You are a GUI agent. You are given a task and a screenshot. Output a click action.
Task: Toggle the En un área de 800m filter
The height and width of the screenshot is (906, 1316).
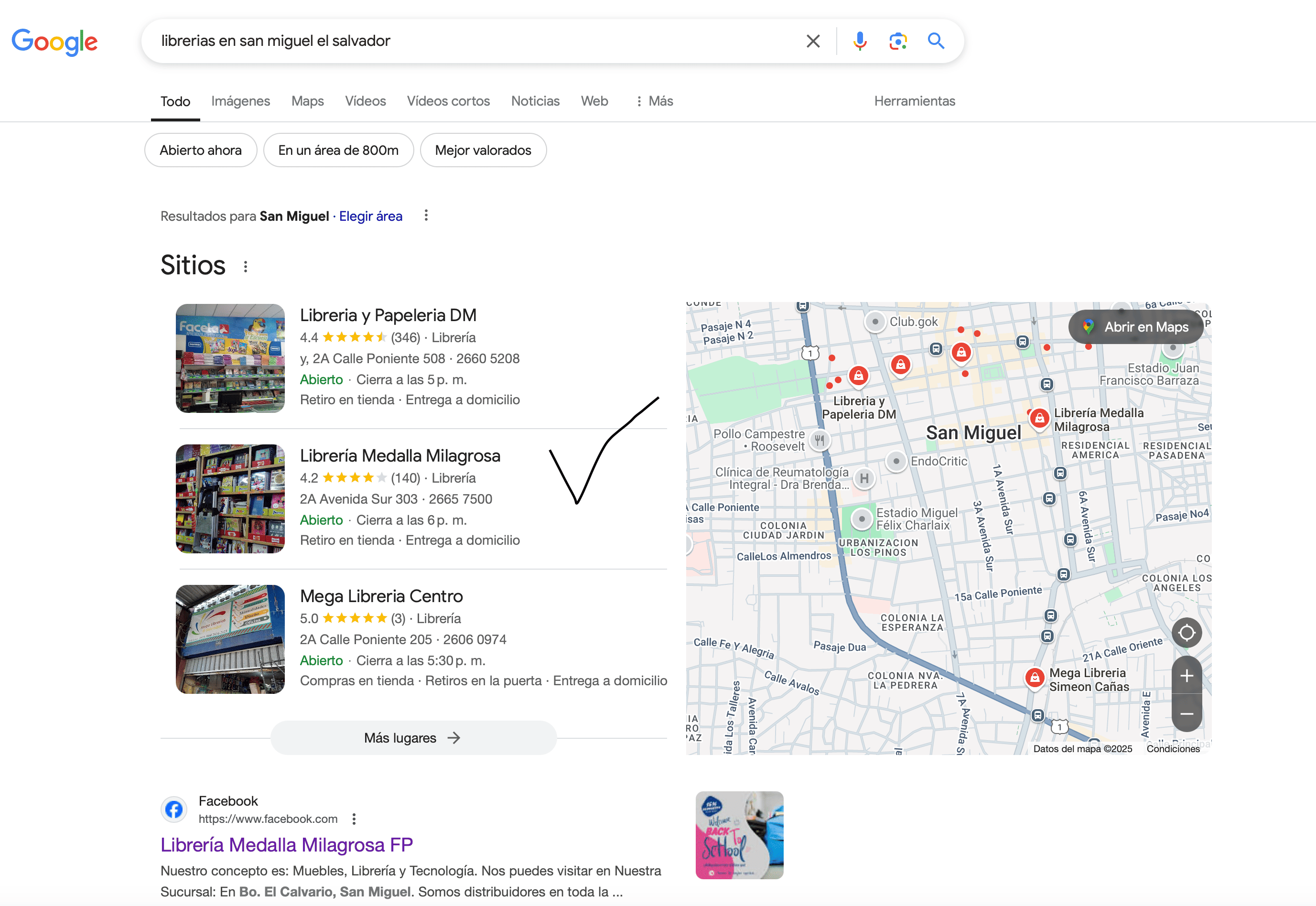pos(338,150)
